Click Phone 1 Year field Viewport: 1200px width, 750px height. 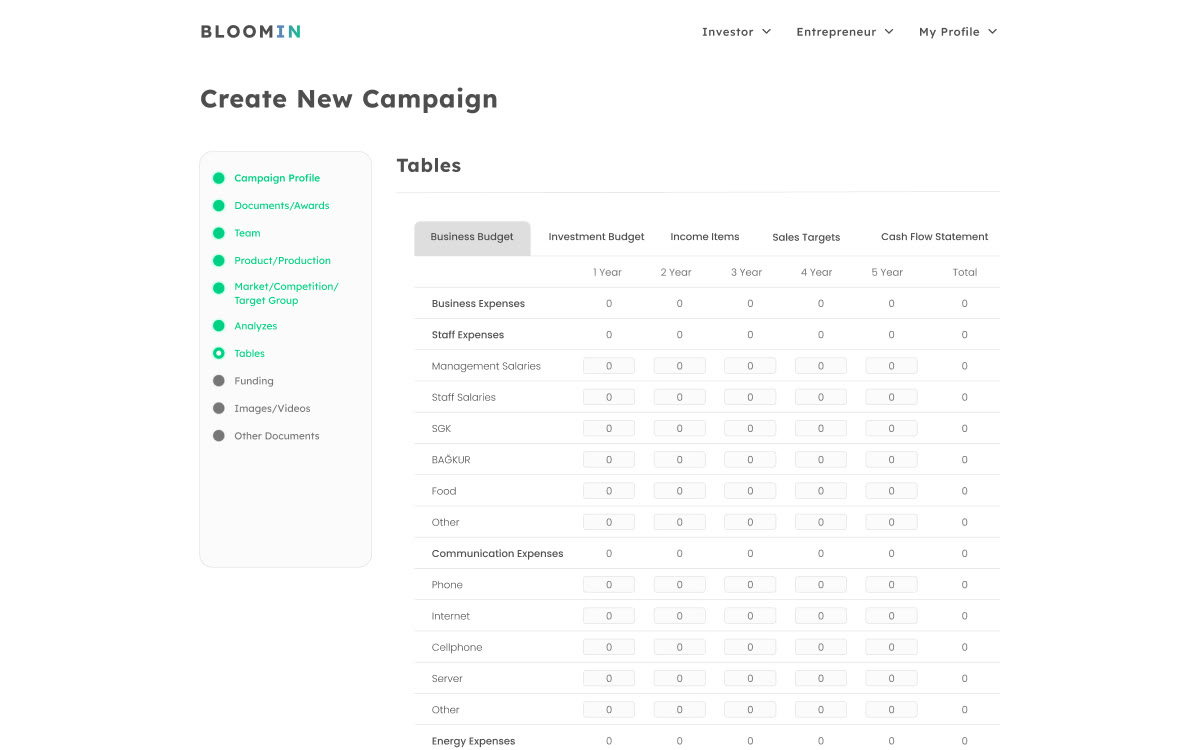609,585
